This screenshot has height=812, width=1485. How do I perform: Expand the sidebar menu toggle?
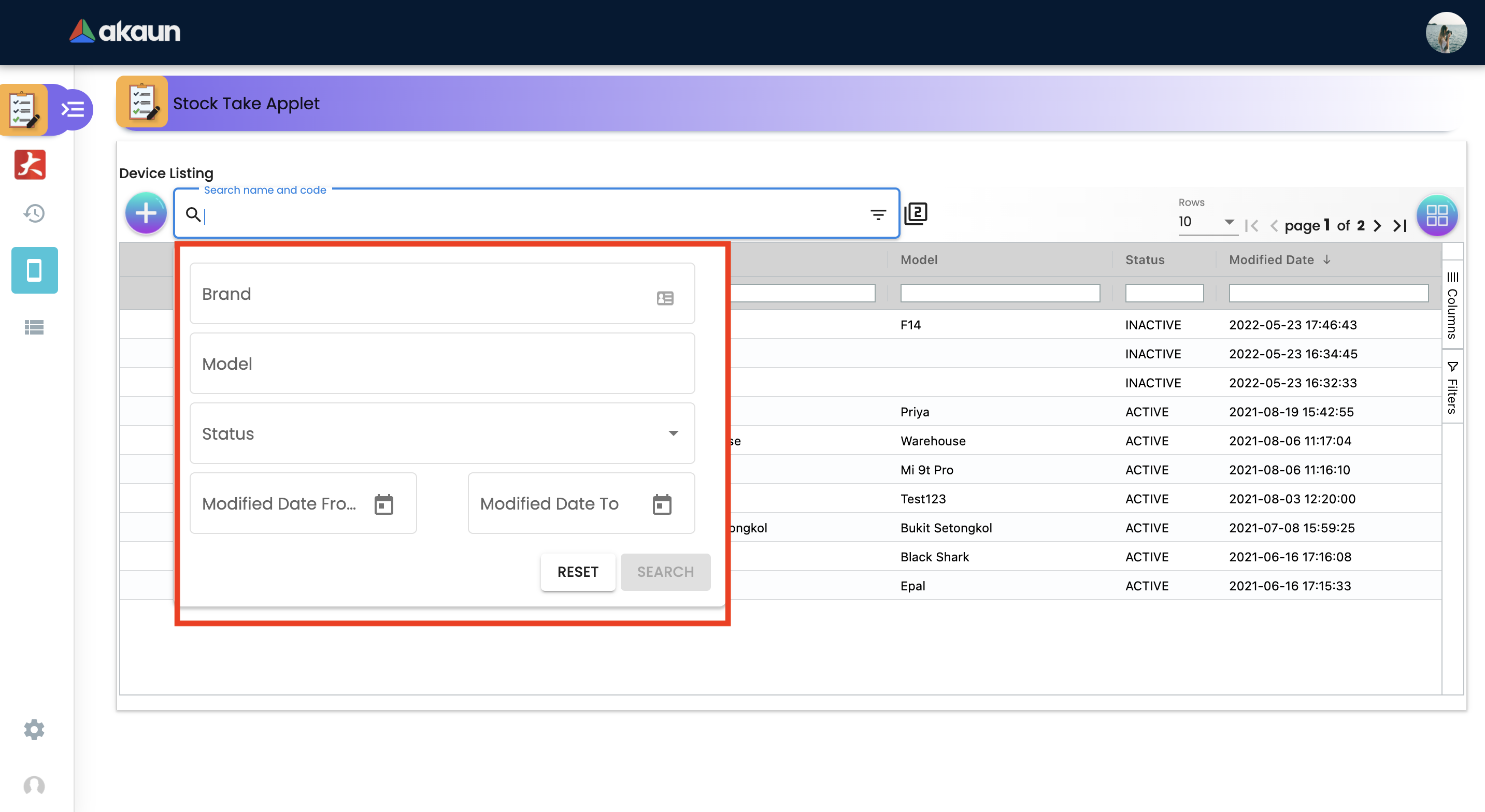click(x=73, y=109)
